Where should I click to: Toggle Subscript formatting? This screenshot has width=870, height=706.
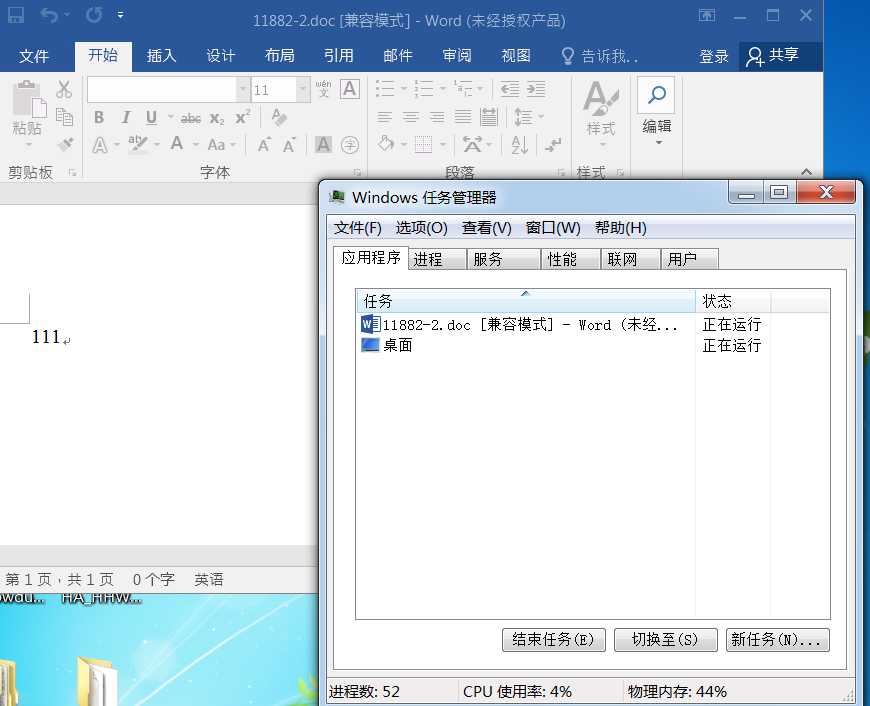click(217, 118)
